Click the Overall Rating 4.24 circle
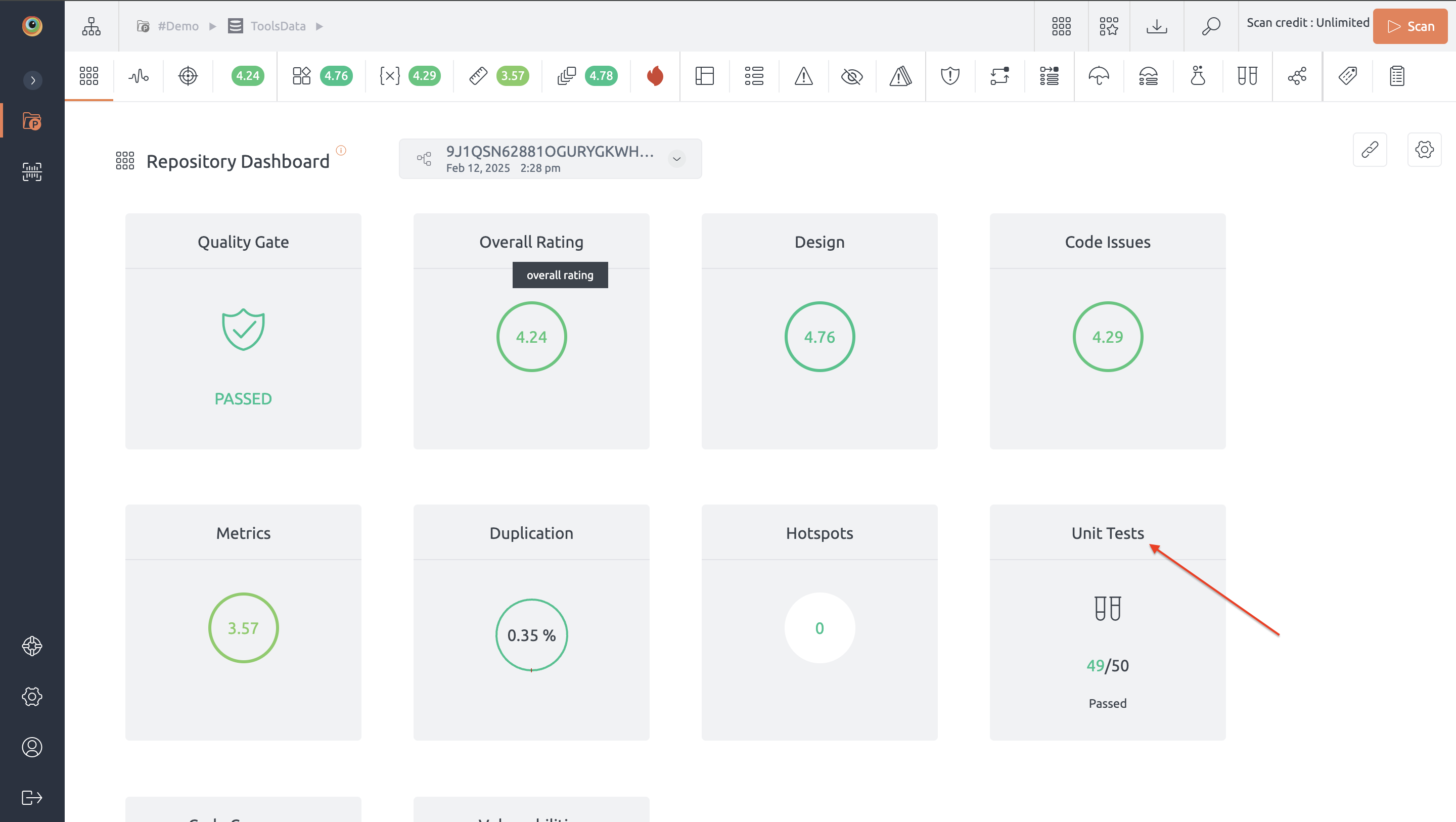The image size is (1456, 822). tap(531, 337)
